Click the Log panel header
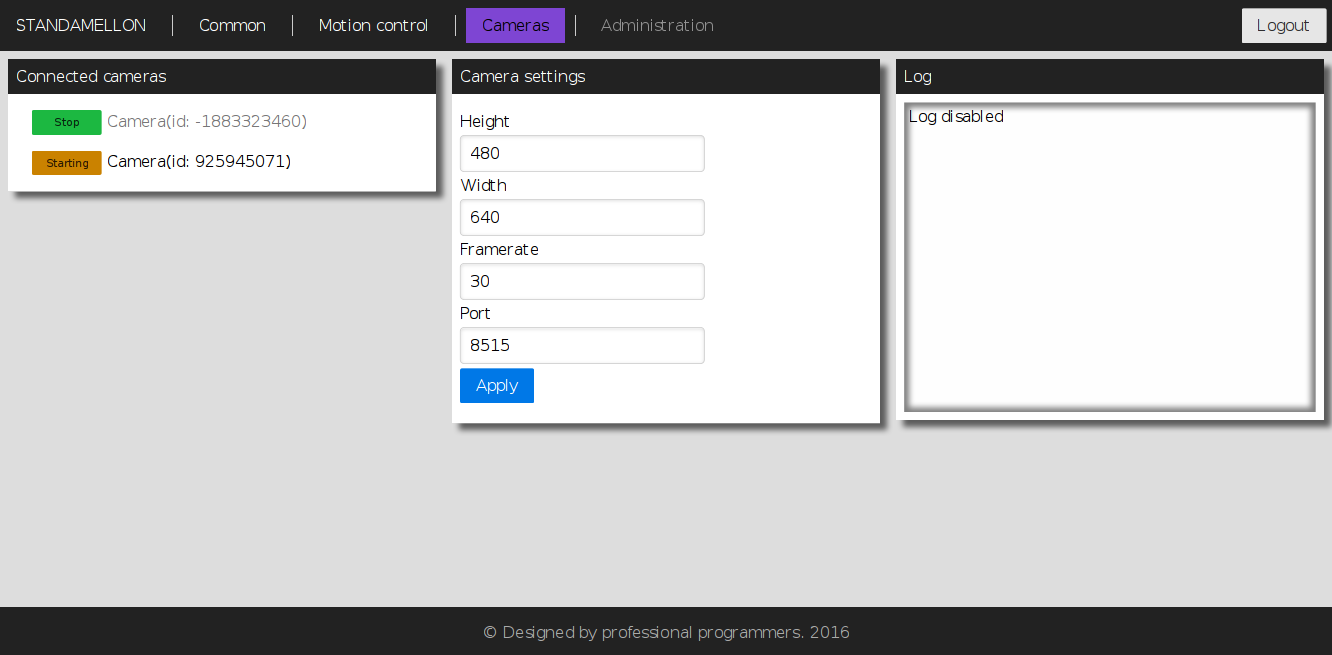The image size is (1332, 655). (x=1110, y=76)
